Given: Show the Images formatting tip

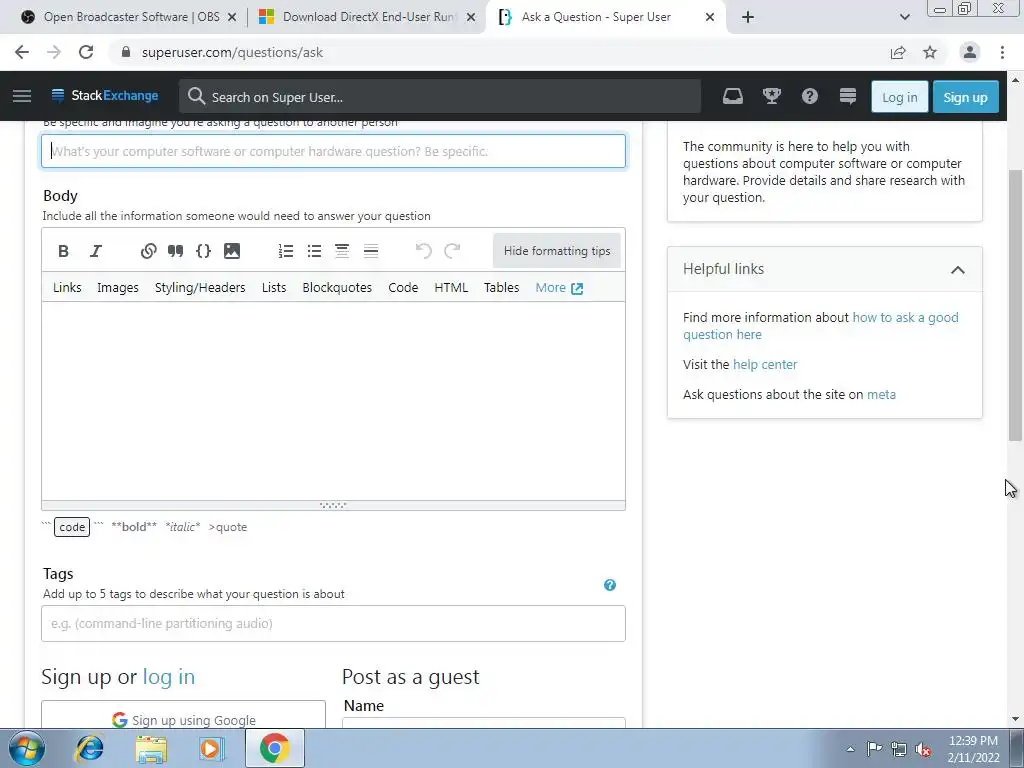Looking at the screenshot, I should 118,287.
